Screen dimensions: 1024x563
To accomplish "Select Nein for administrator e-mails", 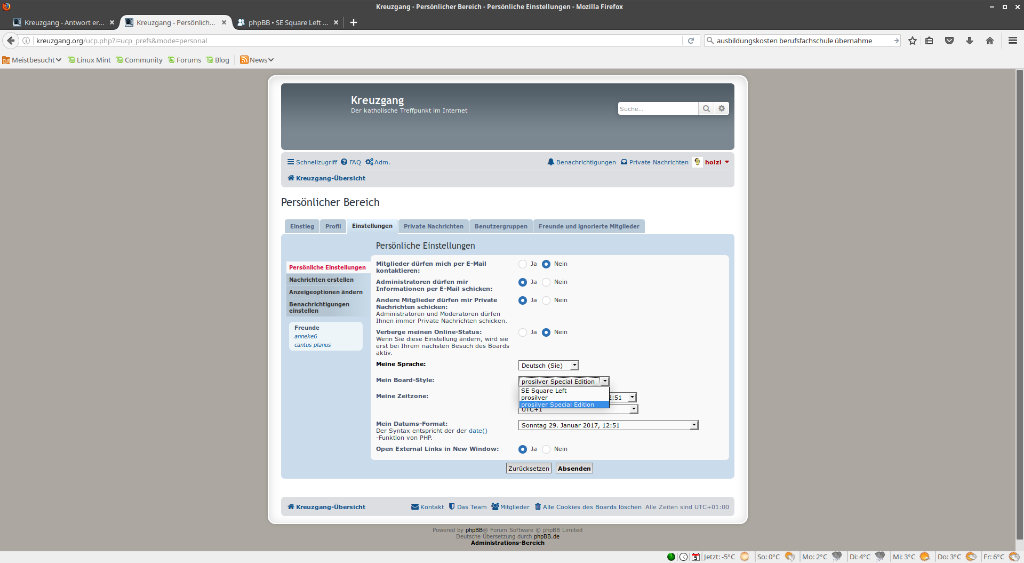I will click(x=546, y=282).
